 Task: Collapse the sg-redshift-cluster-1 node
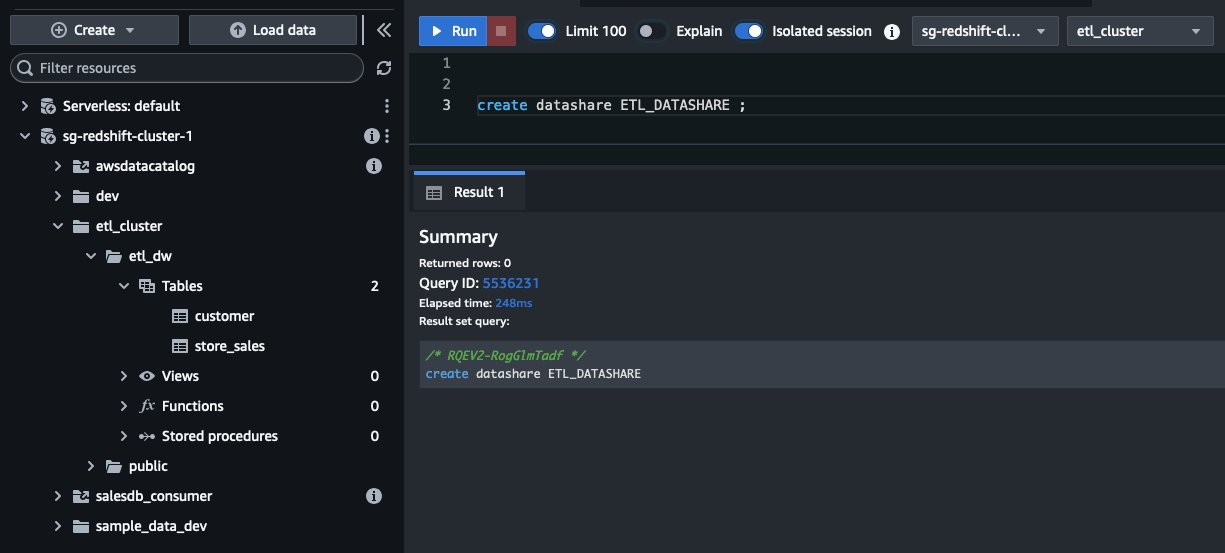pyautogui.click(x=25, y=136)
